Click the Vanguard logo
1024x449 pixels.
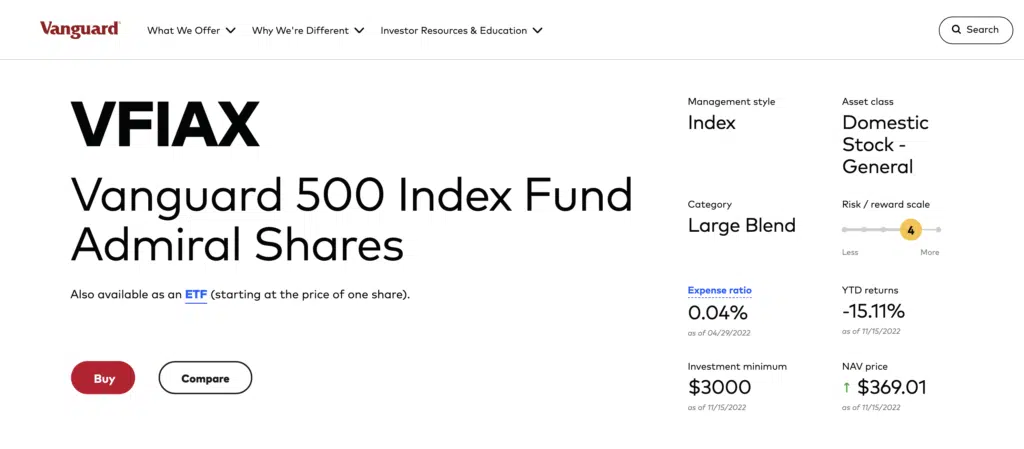[80, 30]
